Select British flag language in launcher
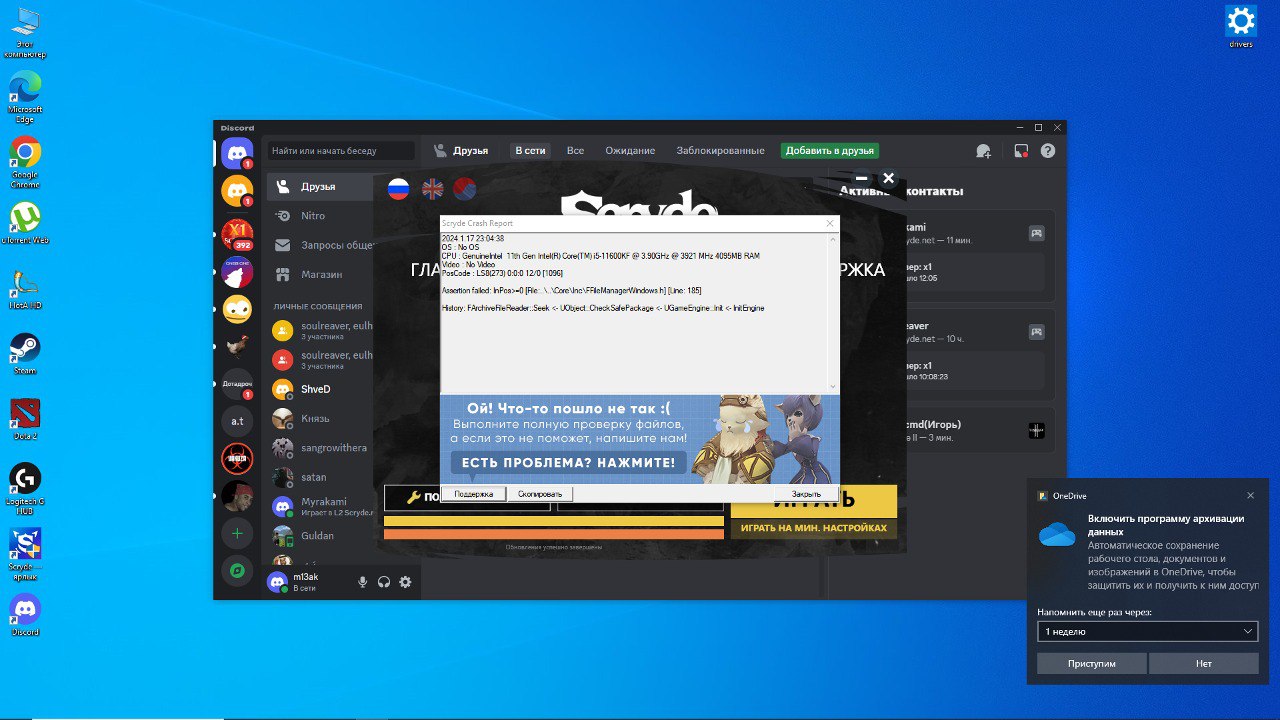This screenshot has height=720, width=1280. [432, 189]
